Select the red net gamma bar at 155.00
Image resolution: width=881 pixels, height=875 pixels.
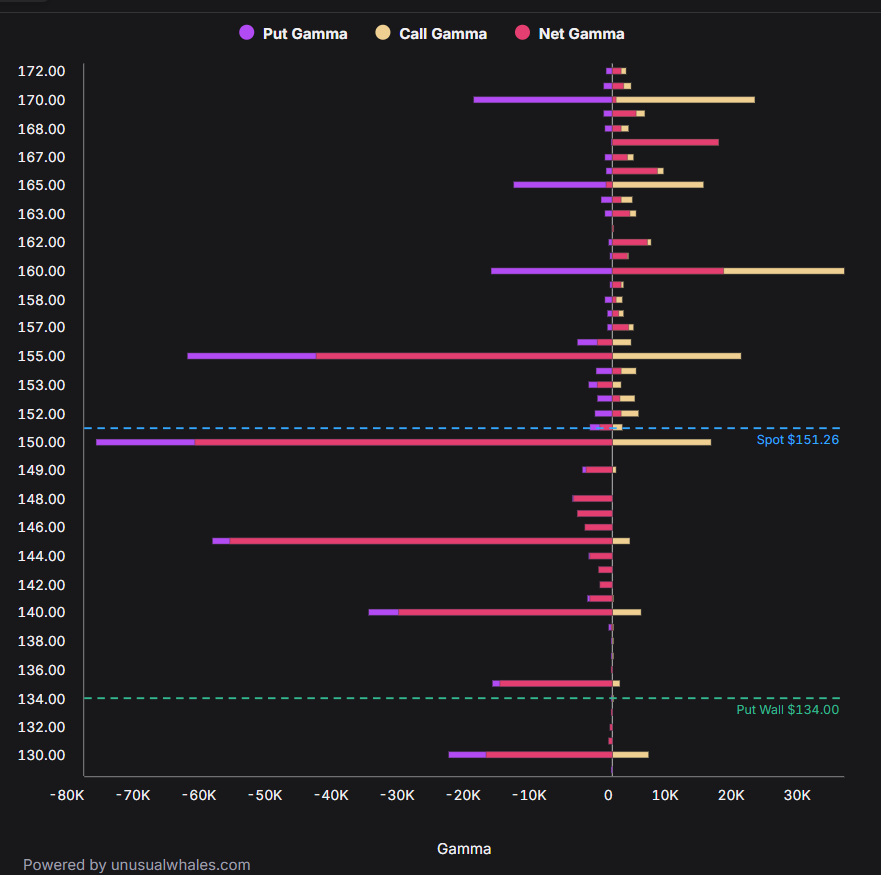click(464, 356)
